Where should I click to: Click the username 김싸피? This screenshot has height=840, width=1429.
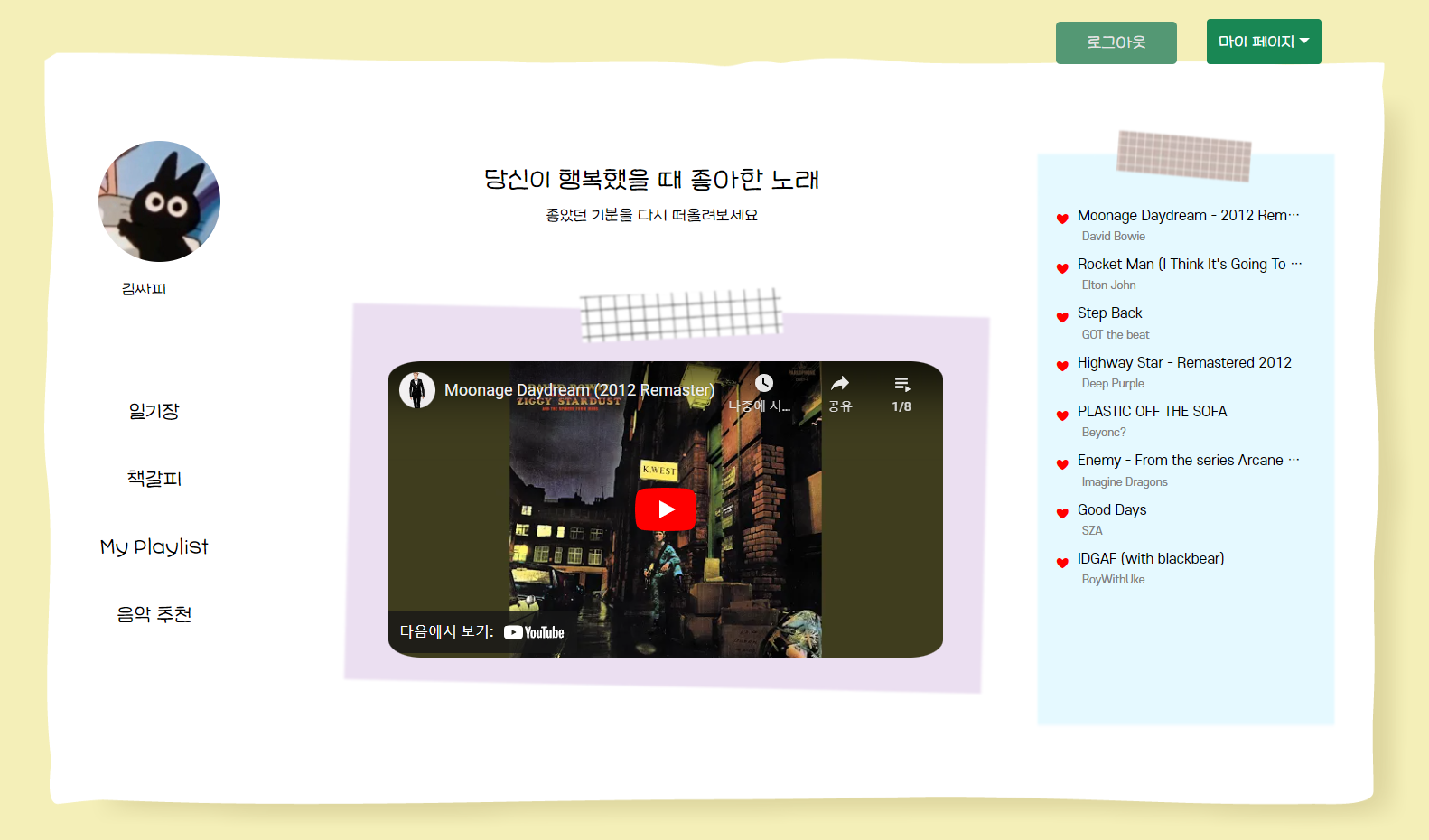pyautogui.click(x=145, y=289)
